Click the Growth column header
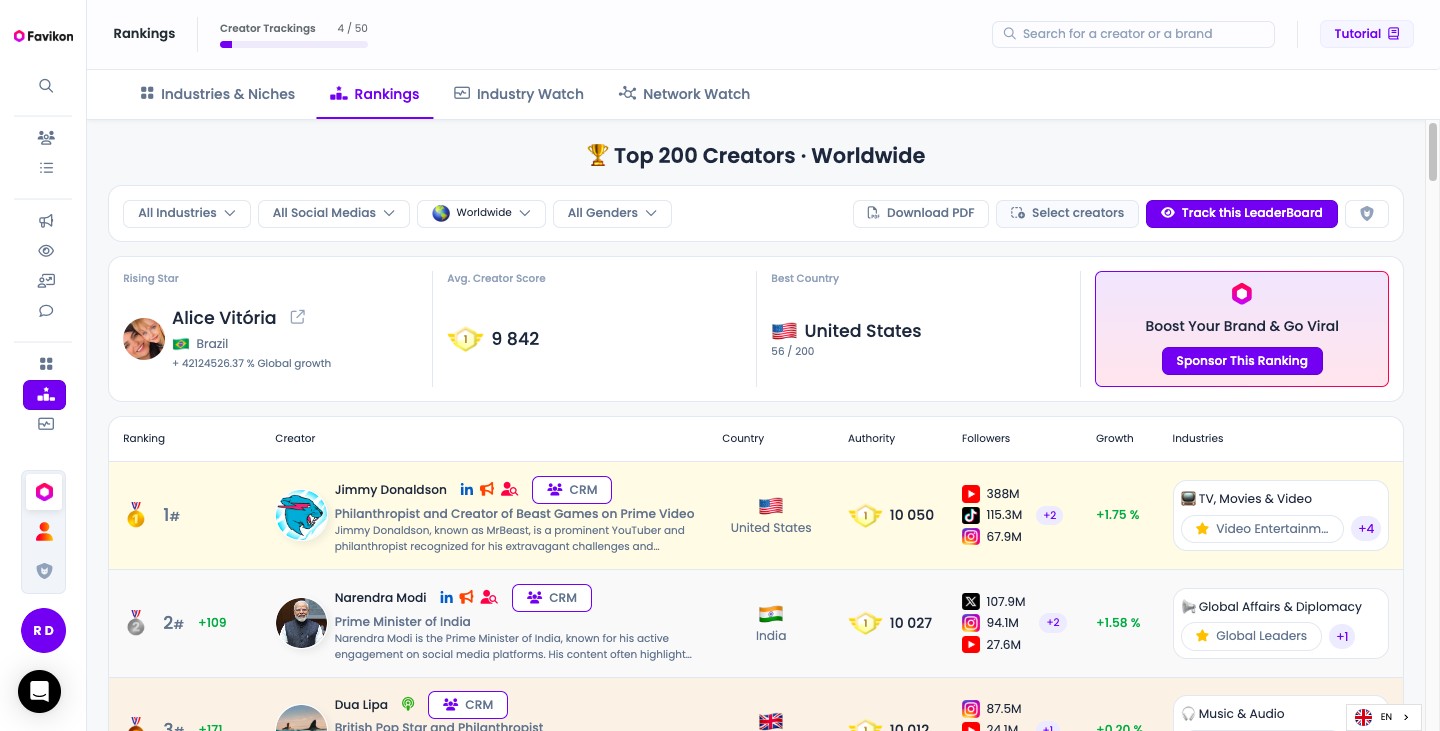The height and width of the screenshot is (731, 1440). pyautogui.click(x=1115, y=438)
